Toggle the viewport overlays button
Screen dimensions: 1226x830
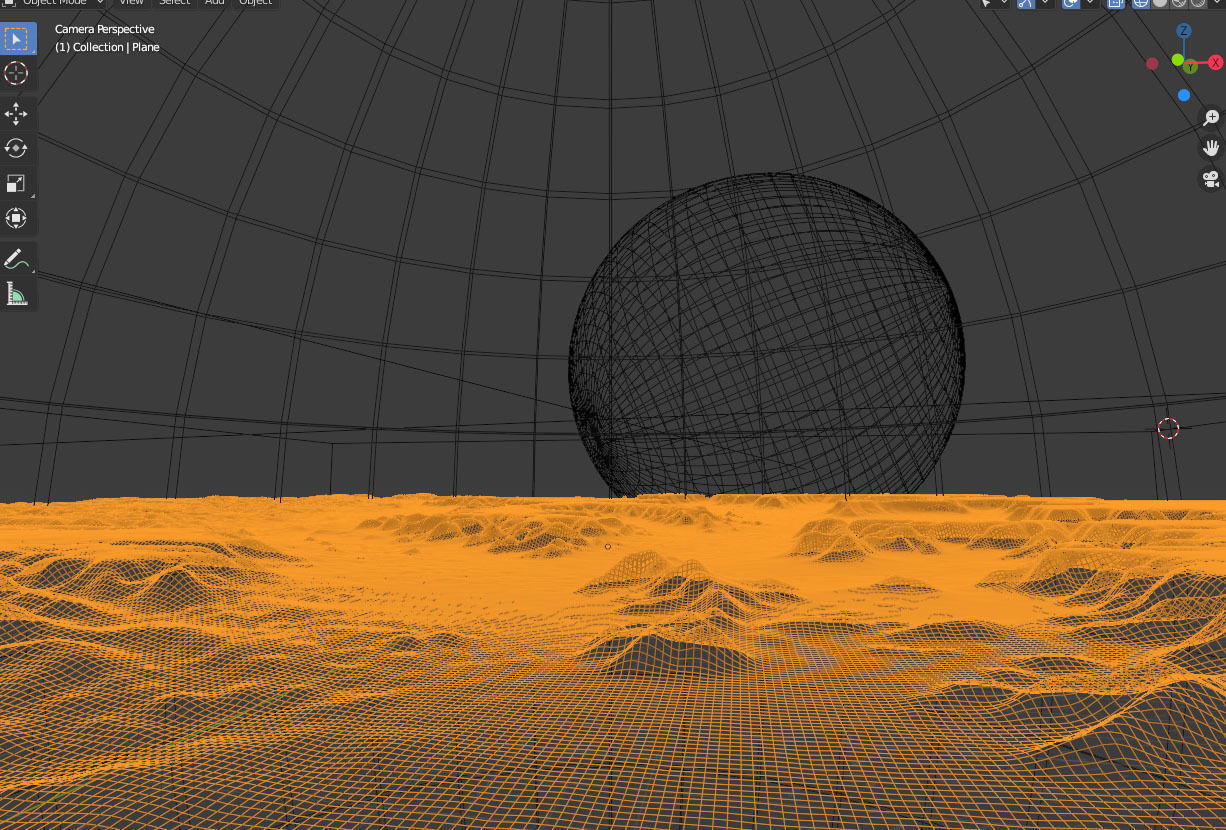pos(1070,3)
